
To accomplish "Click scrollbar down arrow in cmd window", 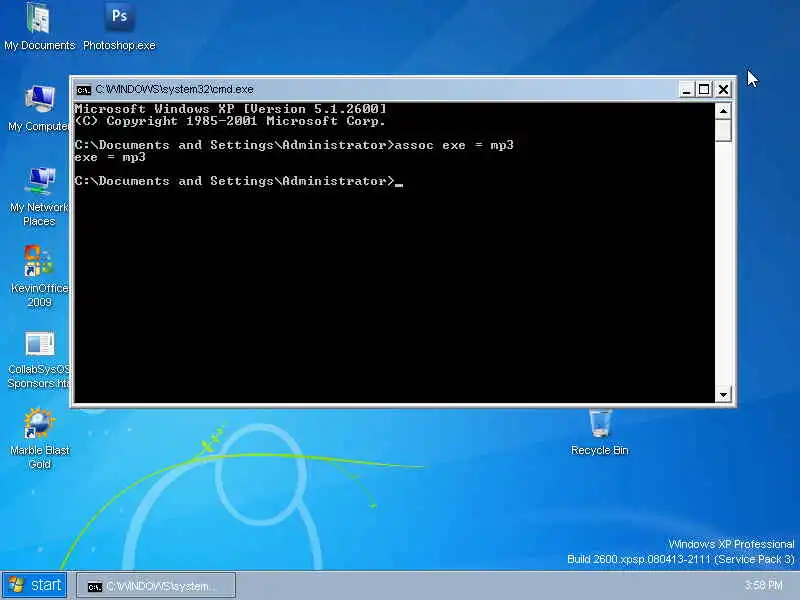I will coord(723,394).
